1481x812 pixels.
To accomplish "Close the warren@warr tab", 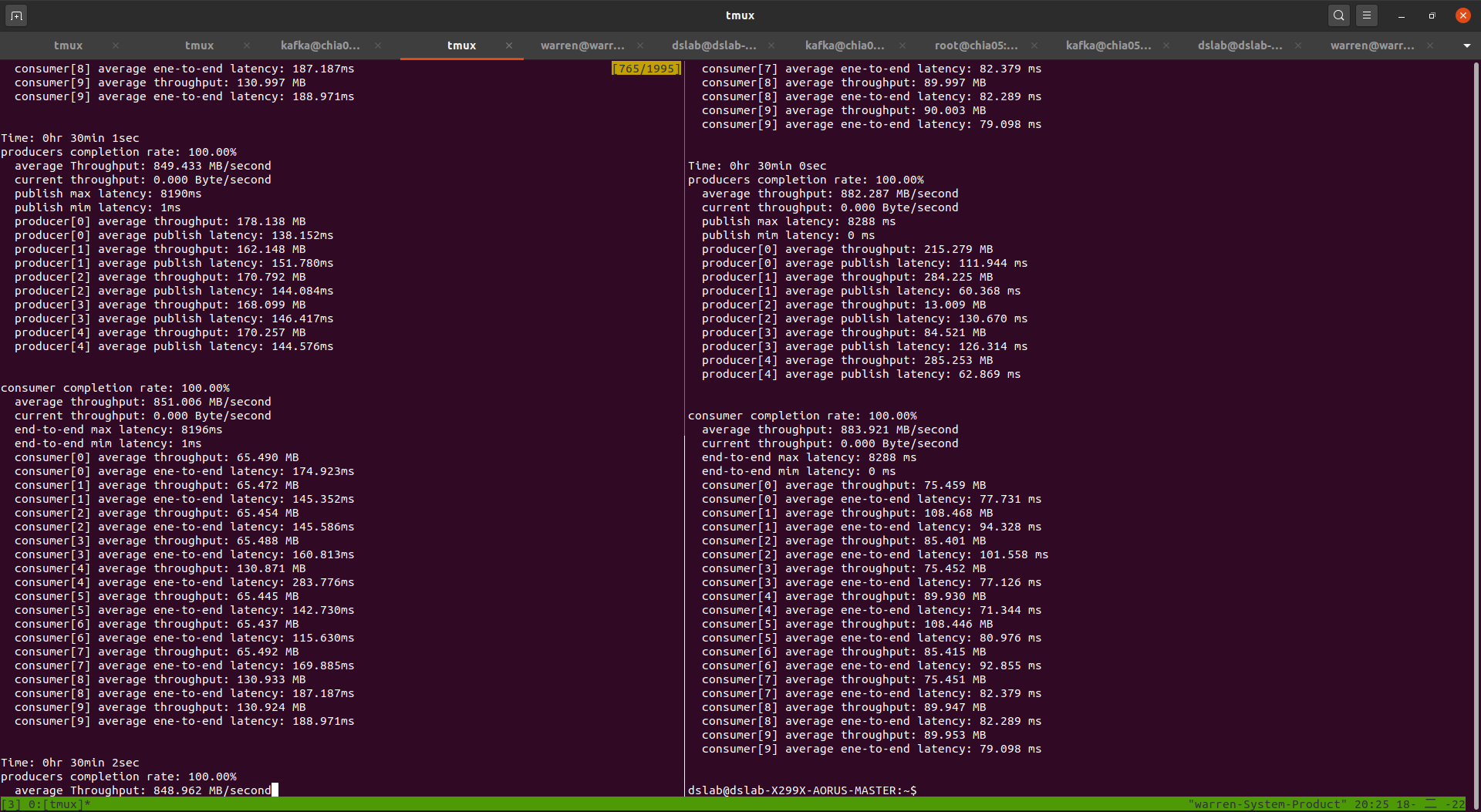I will (x=640, y=45).
